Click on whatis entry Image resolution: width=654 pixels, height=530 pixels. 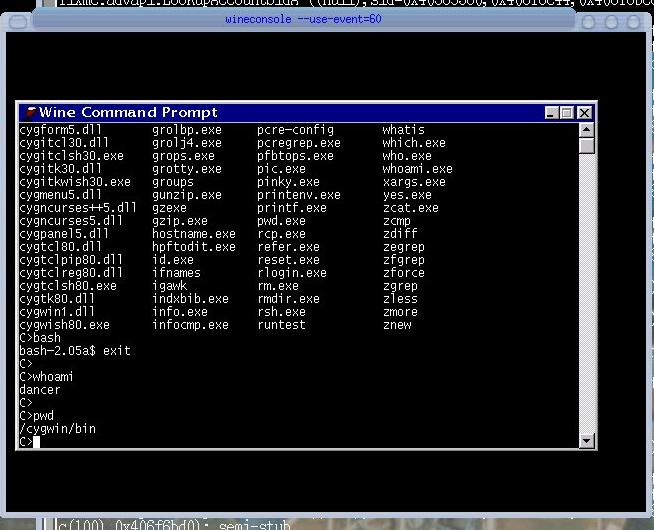point(404,130)
